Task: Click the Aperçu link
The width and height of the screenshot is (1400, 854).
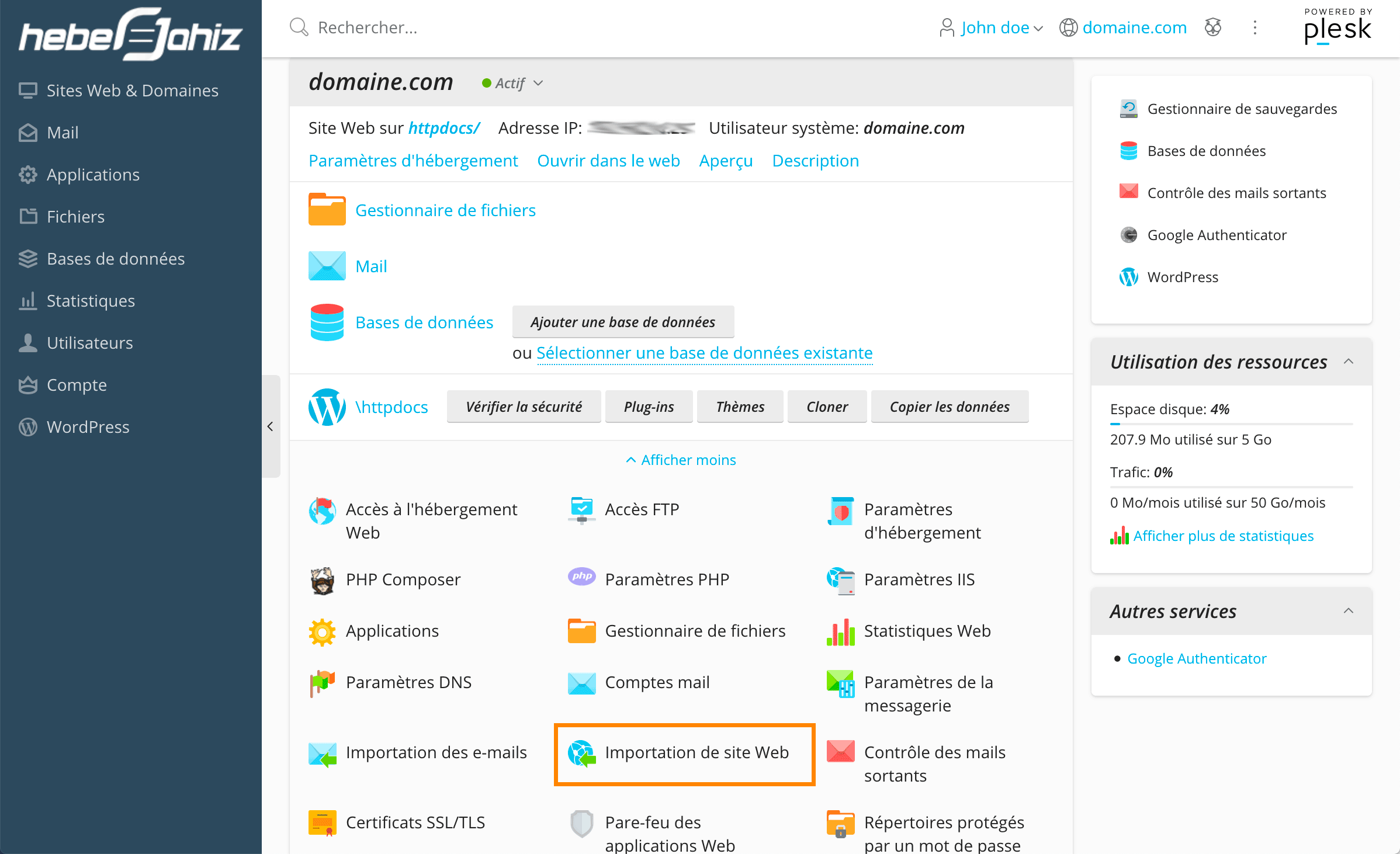Action: pyautogui.click(x=726, y=161)
